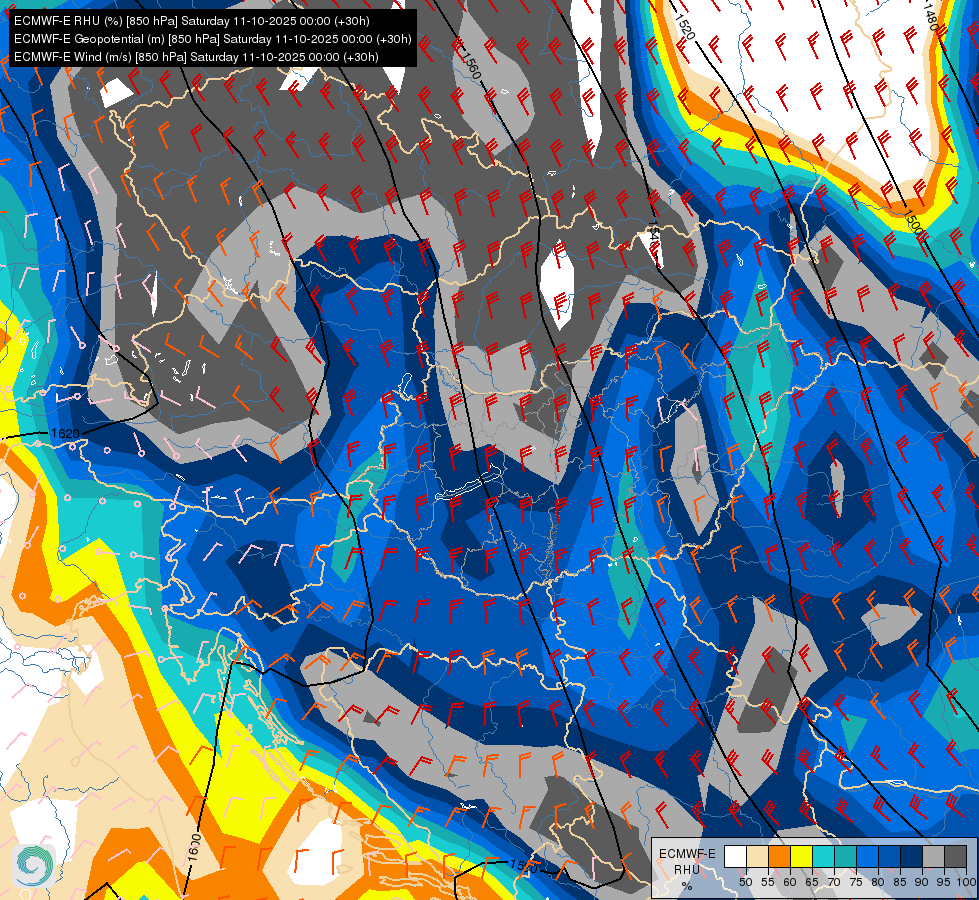This screenshot has height=900, width=979.
Task: Select the ECMWF-E RHU 850 hPa title line
Action: coord(192,21)
